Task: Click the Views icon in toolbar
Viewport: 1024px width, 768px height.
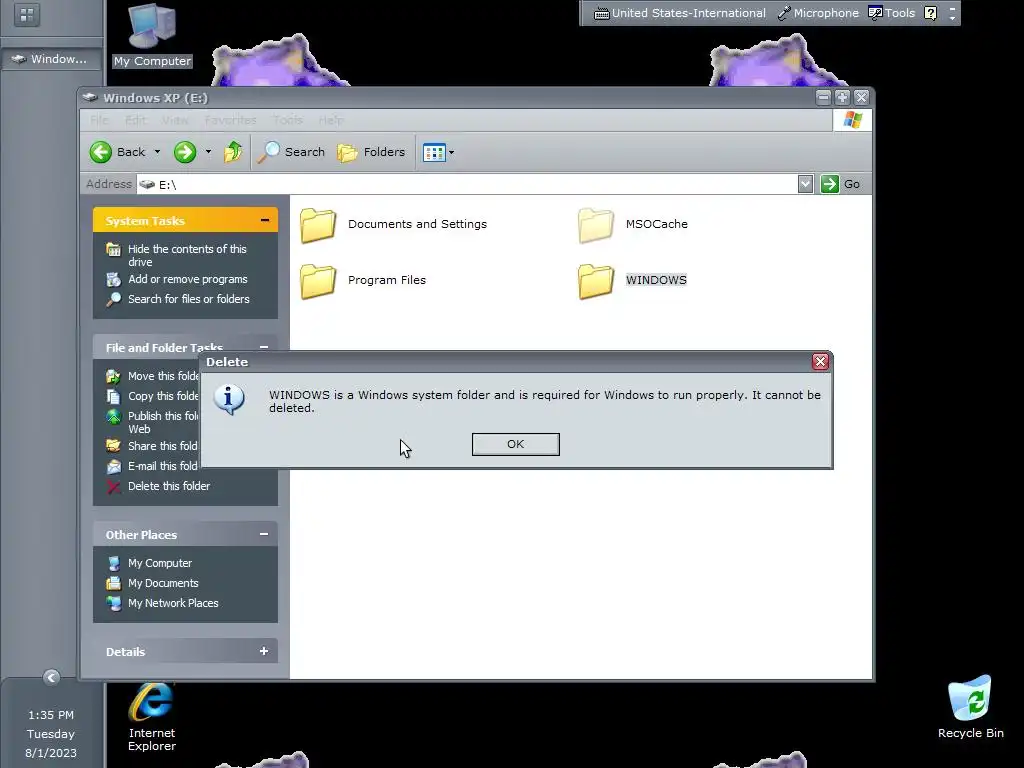Action: [434, 153]
